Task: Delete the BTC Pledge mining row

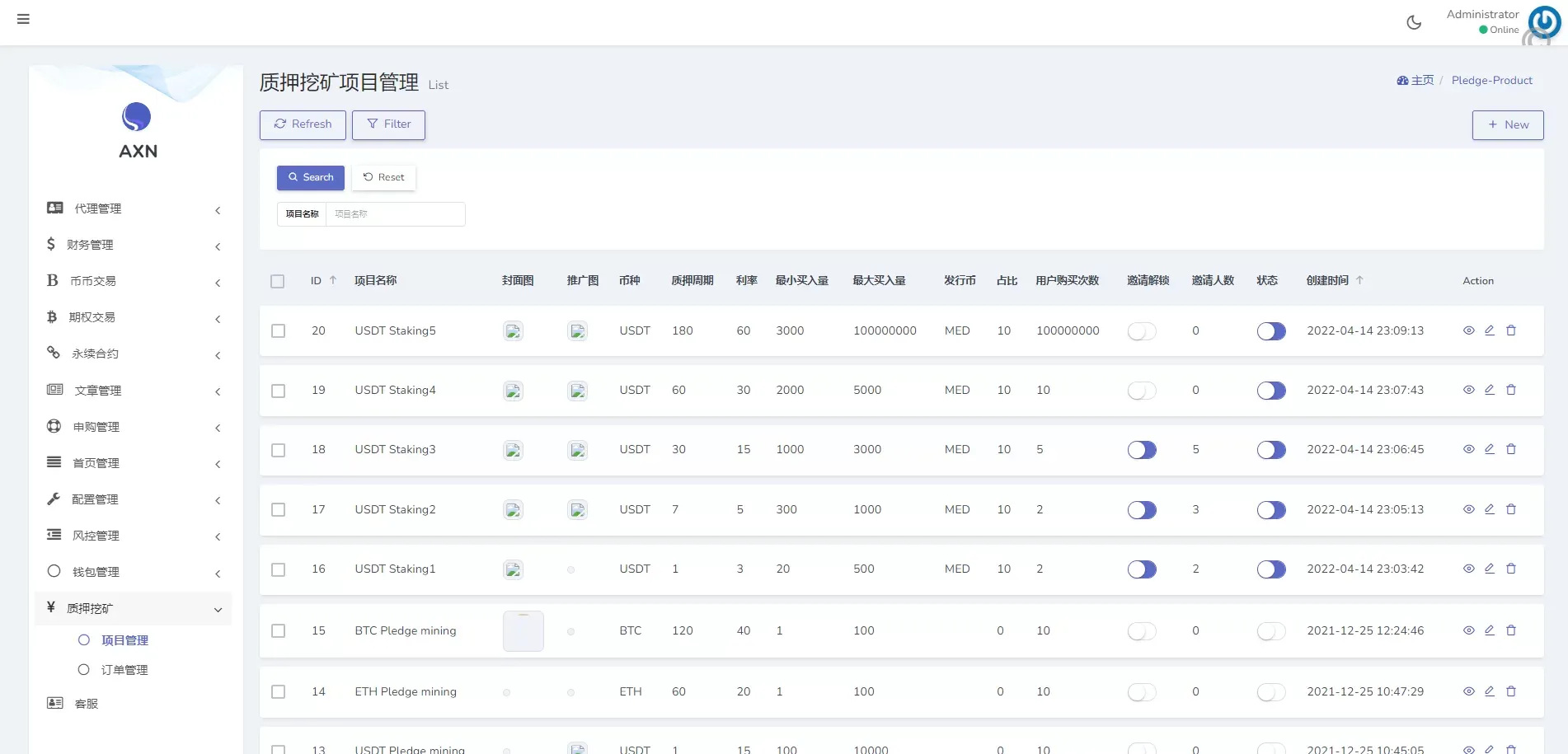Action: (1511, 630)
